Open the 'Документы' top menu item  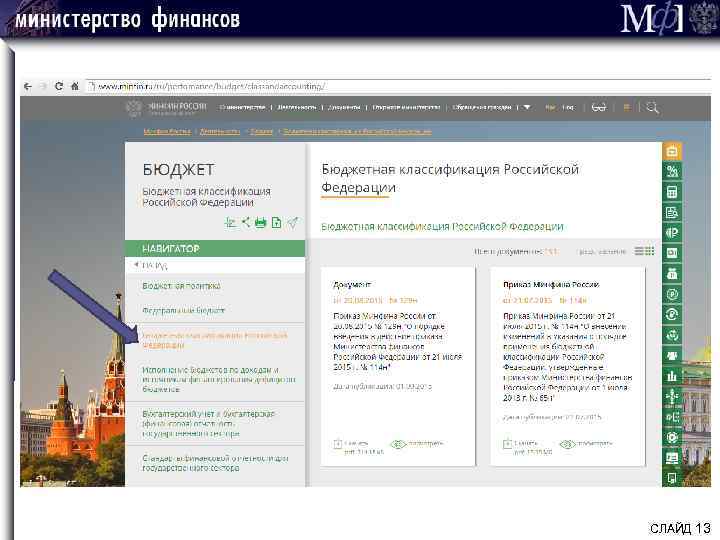(344, 107)
